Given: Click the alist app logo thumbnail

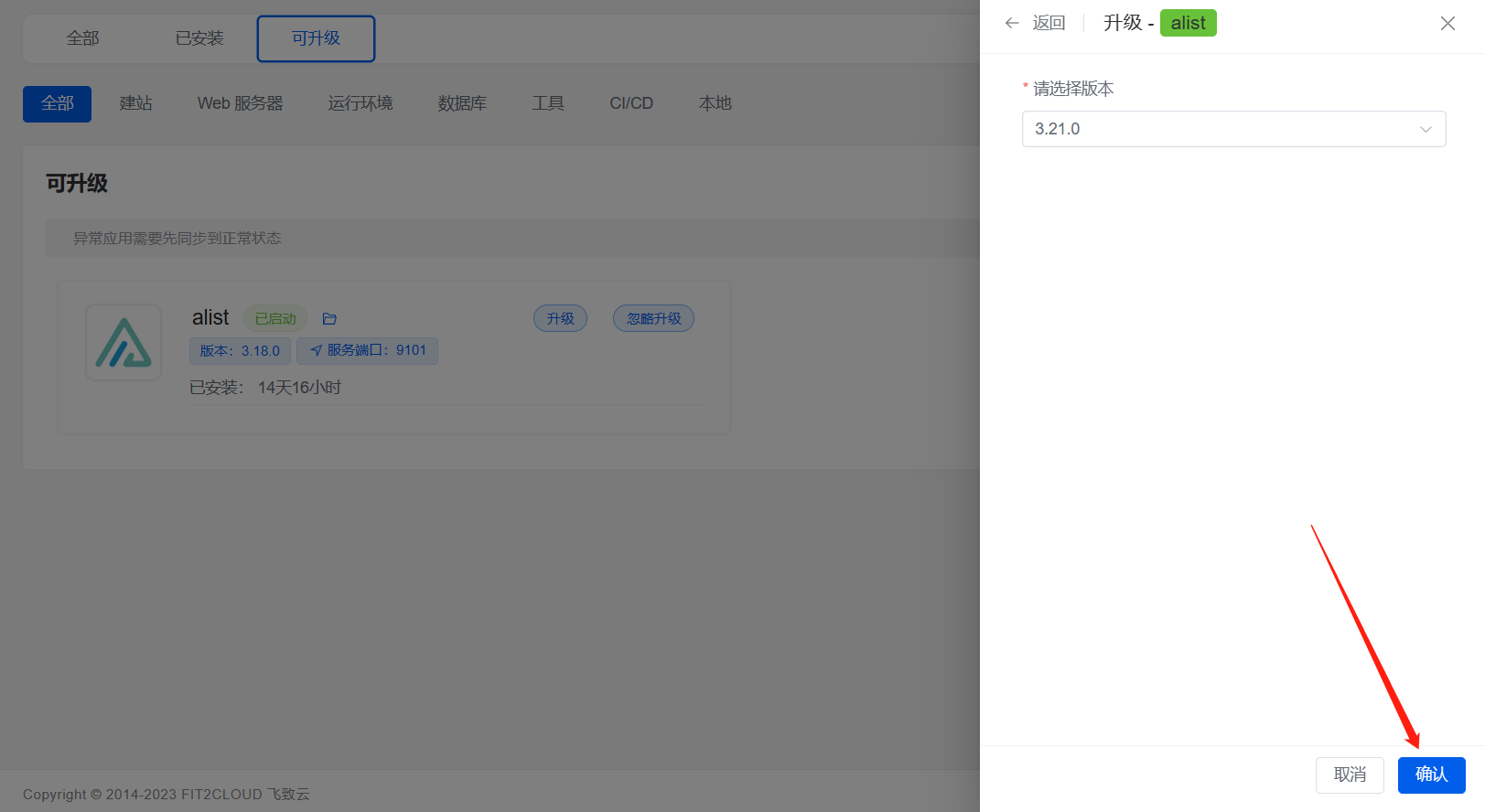Looking at the screenshot, I should [x=124, y=343].
